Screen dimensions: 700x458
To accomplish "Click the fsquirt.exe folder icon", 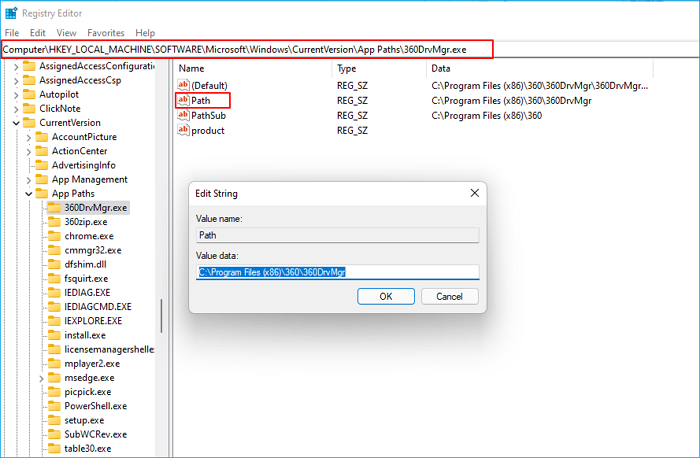I will point(54,279).
